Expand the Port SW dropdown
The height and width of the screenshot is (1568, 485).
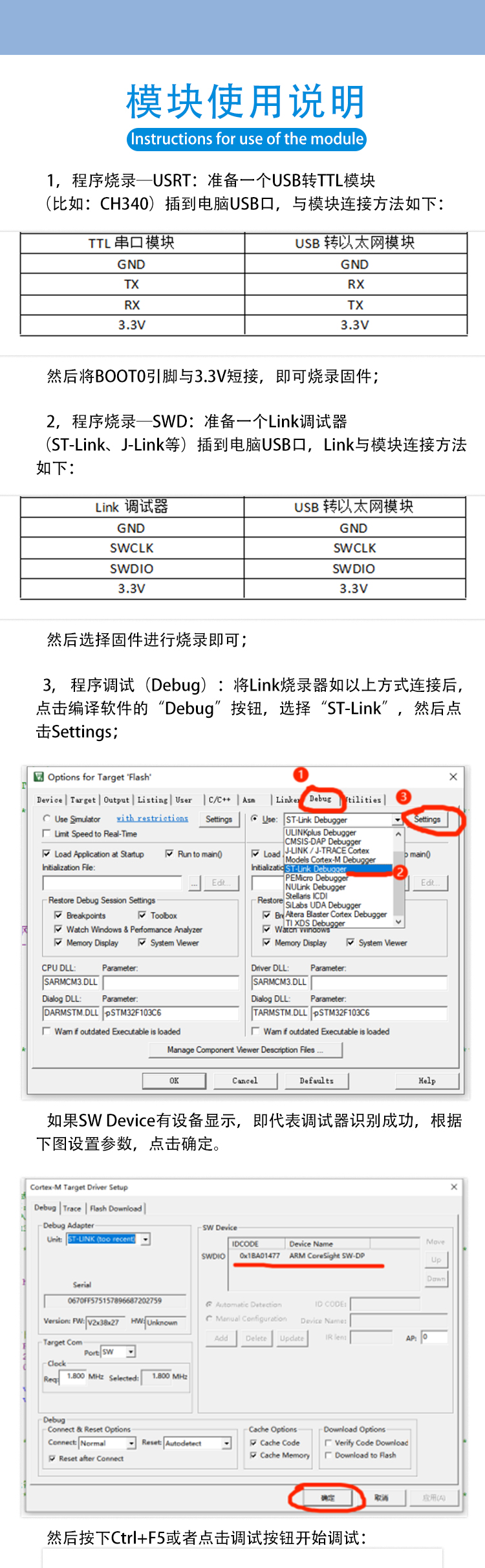click(131, 1352)
